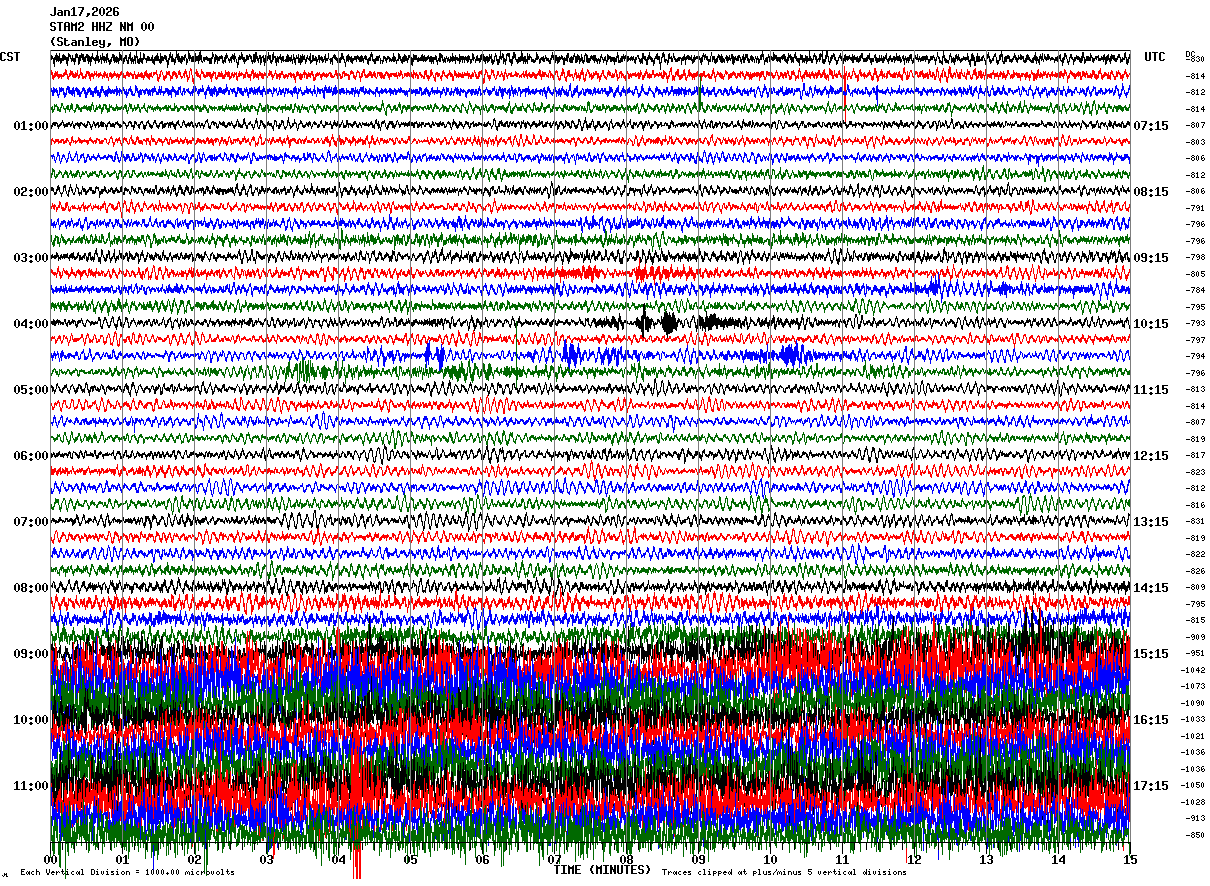Click the DC offset value -793
The height and width of the screenshot is (886, 1210).
(1195, 324)
